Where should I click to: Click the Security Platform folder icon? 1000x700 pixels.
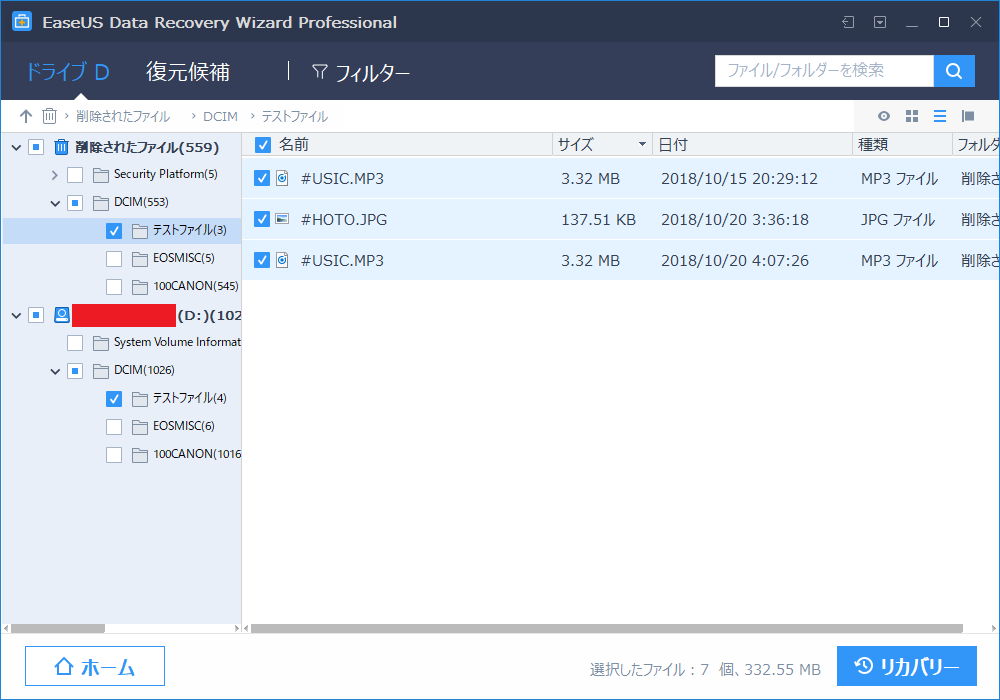(100, 175)
